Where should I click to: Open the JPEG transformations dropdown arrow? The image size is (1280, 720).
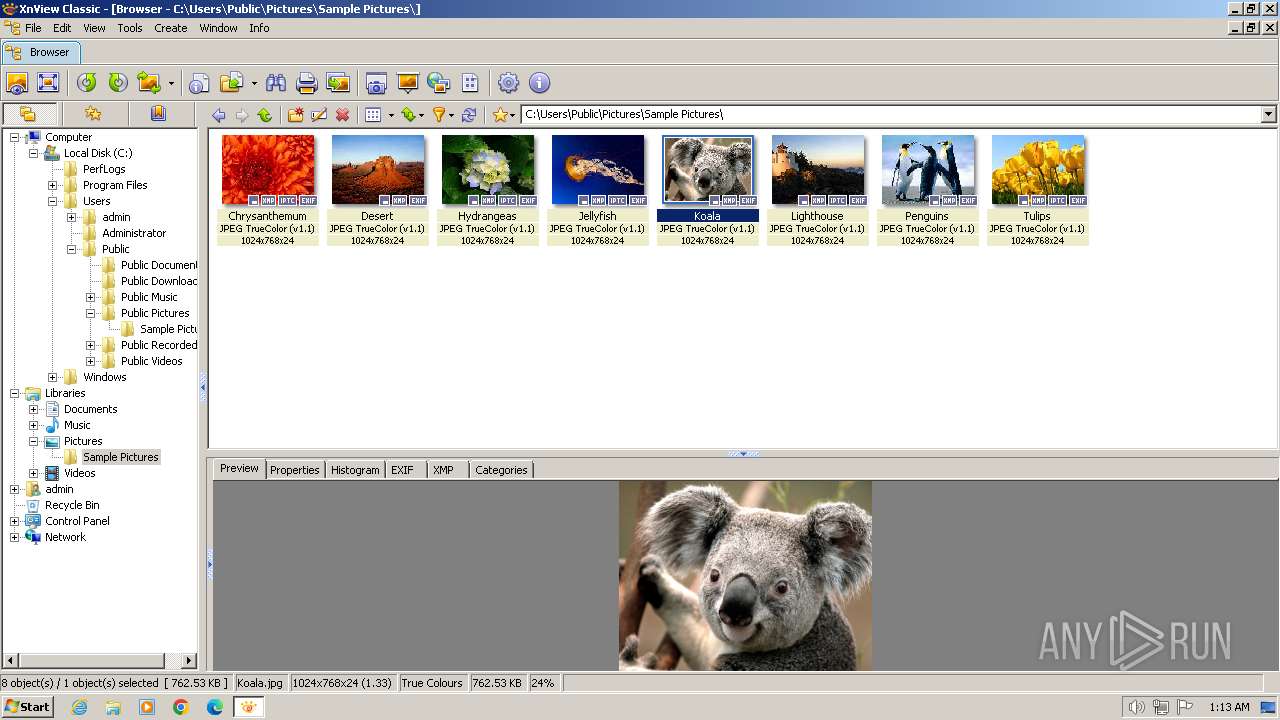[x=171, y=83]
